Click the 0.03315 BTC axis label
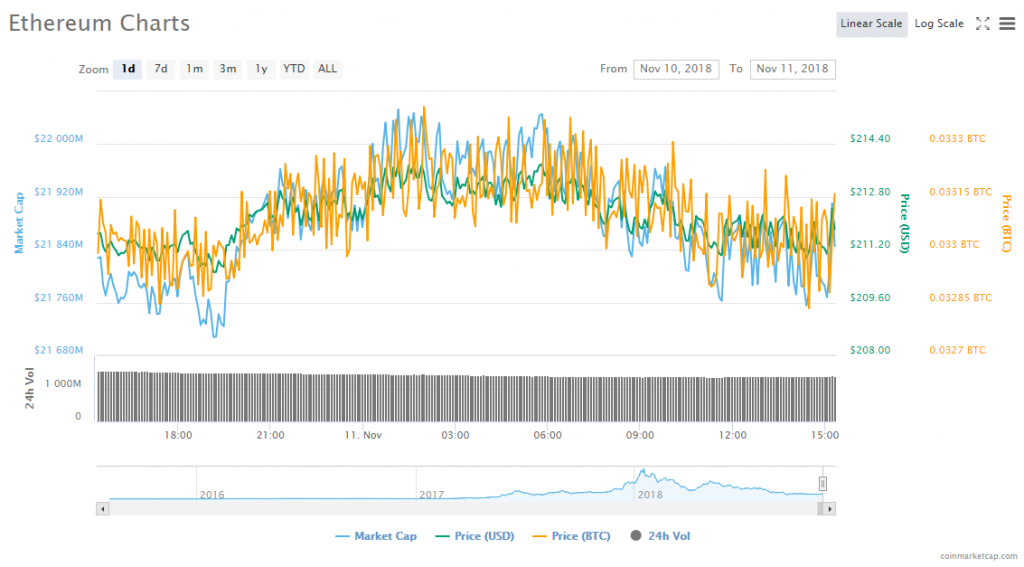1024x567 pixels. coord(961,192)
